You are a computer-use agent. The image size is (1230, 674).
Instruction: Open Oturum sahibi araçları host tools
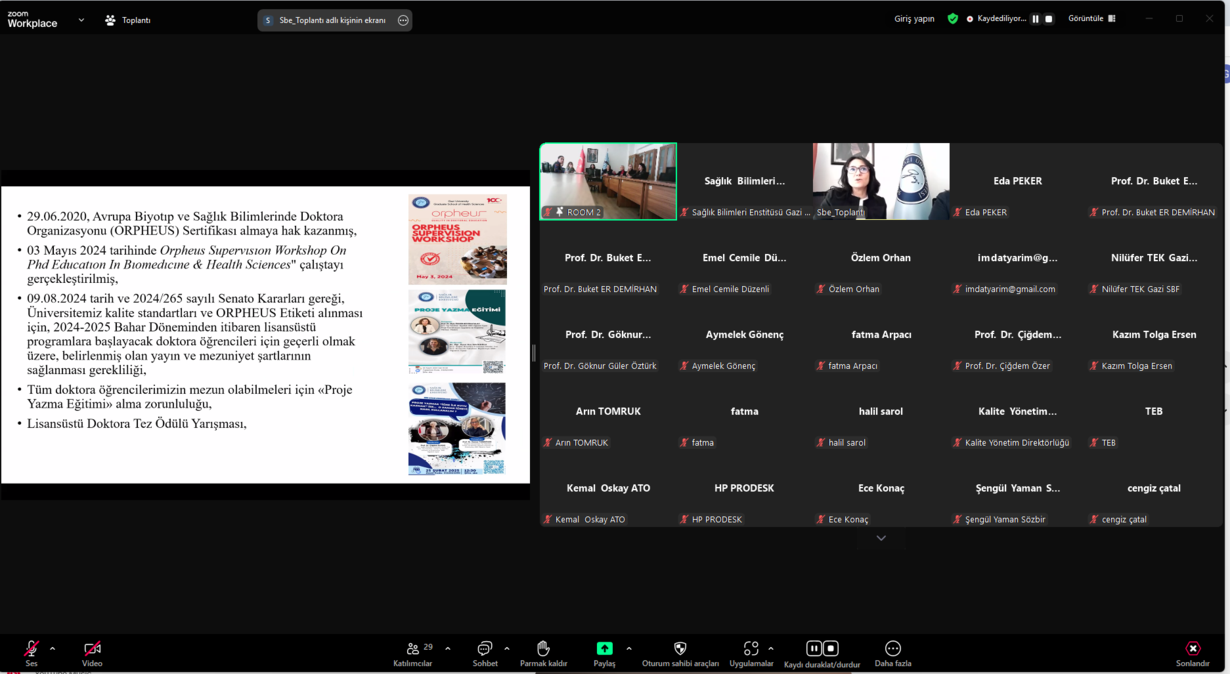pyautogui.click(x=680, y=650)
